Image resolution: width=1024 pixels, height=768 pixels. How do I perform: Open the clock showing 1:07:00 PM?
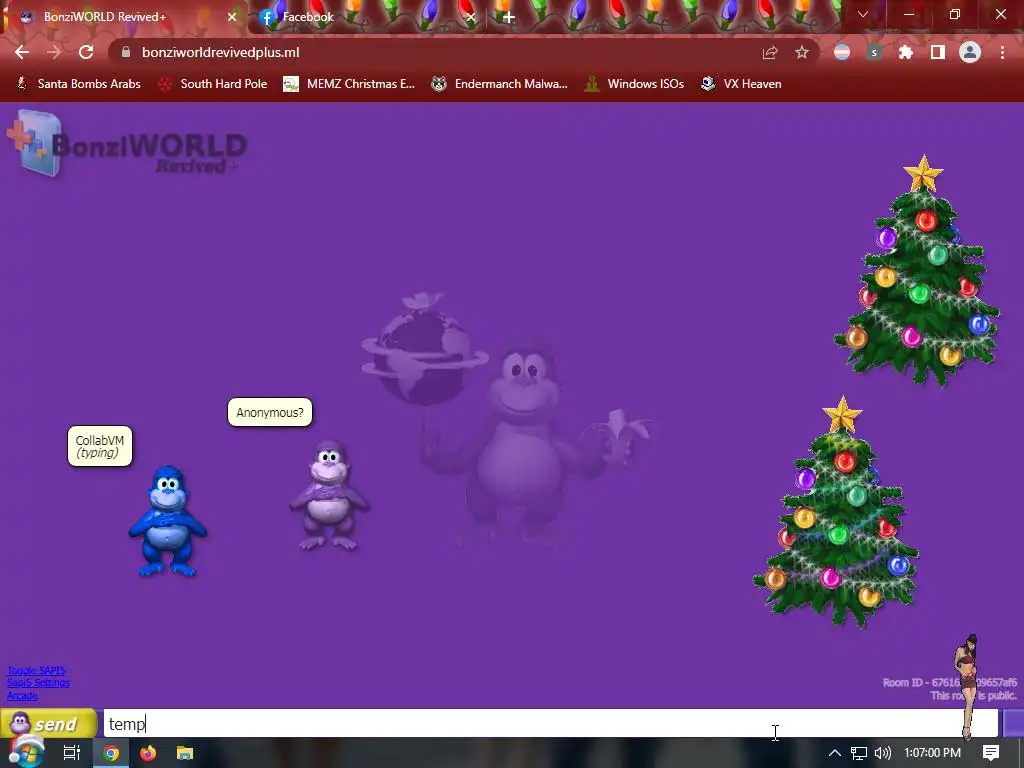(933, 753)
